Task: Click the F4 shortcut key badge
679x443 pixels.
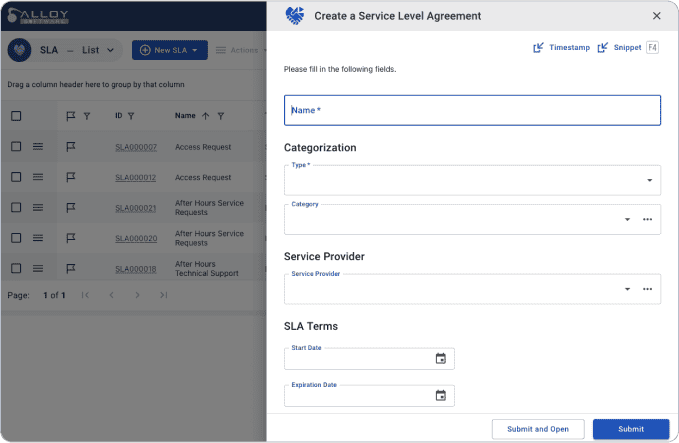Action: tap(652, 47)
